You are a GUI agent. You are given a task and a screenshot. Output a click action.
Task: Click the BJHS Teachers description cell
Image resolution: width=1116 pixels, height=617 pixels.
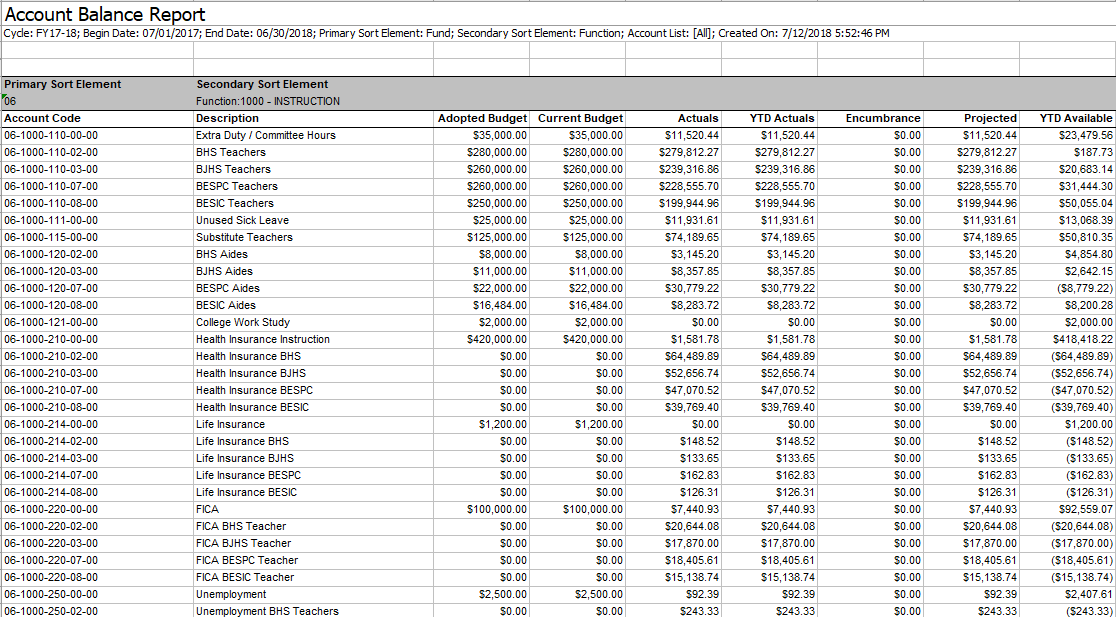point(233,169)
